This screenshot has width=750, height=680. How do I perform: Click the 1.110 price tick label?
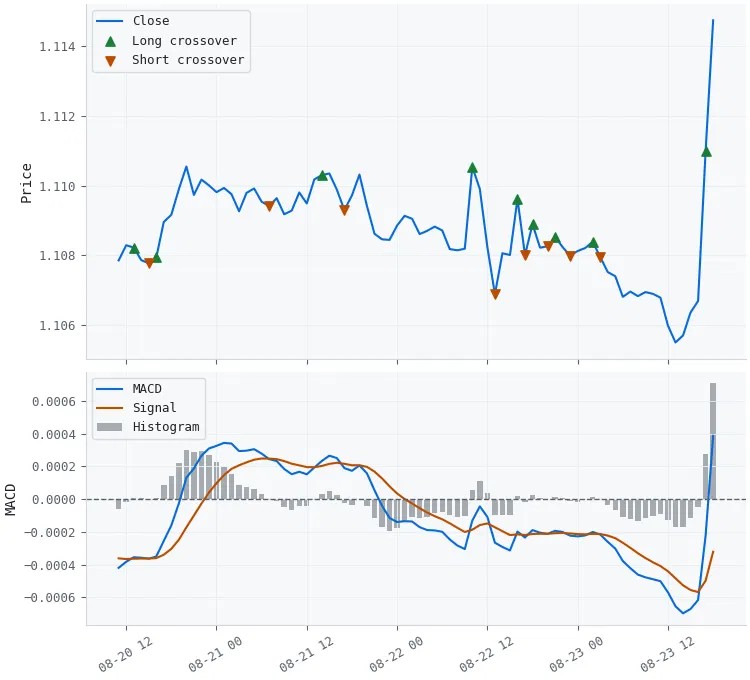[x=57, y=186]
